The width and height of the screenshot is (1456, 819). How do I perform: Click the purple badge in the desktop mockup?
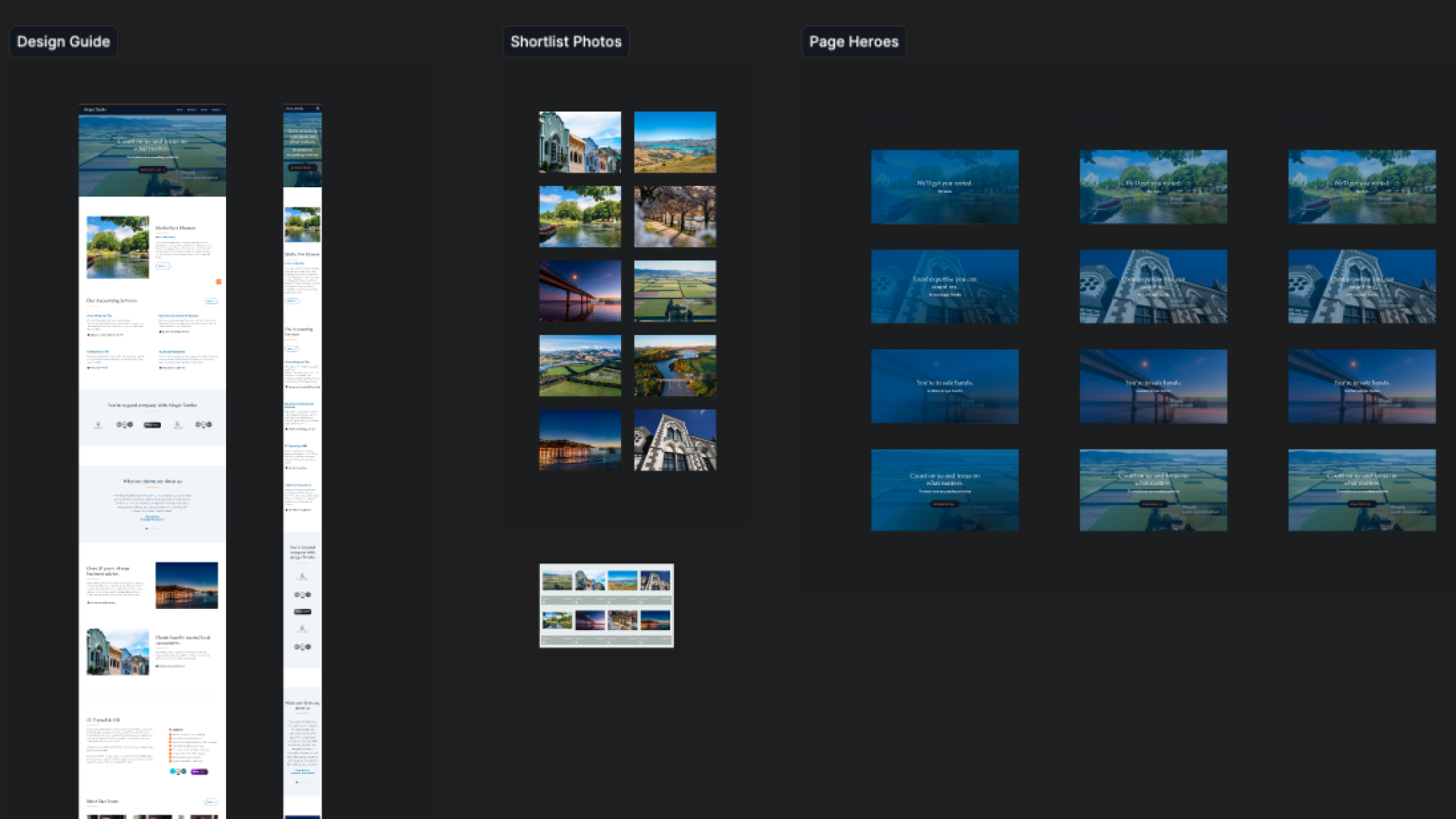(199, 772)
